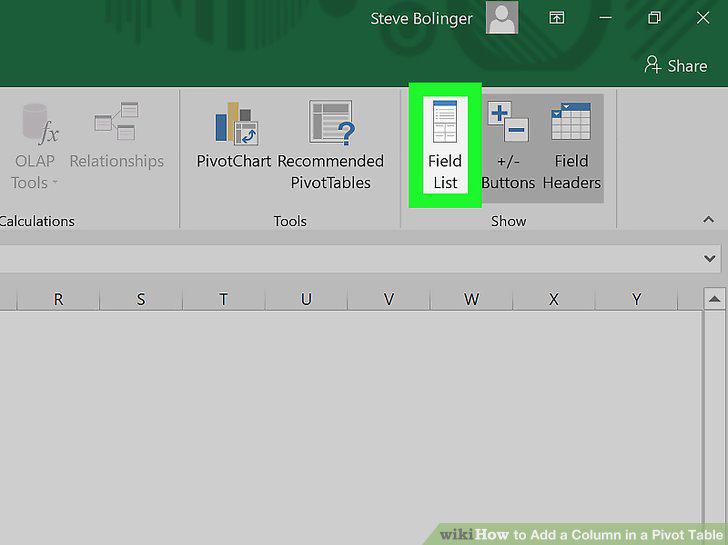The image size is (728, 545).
Task: Click the Share button
Action: point(676,65)
